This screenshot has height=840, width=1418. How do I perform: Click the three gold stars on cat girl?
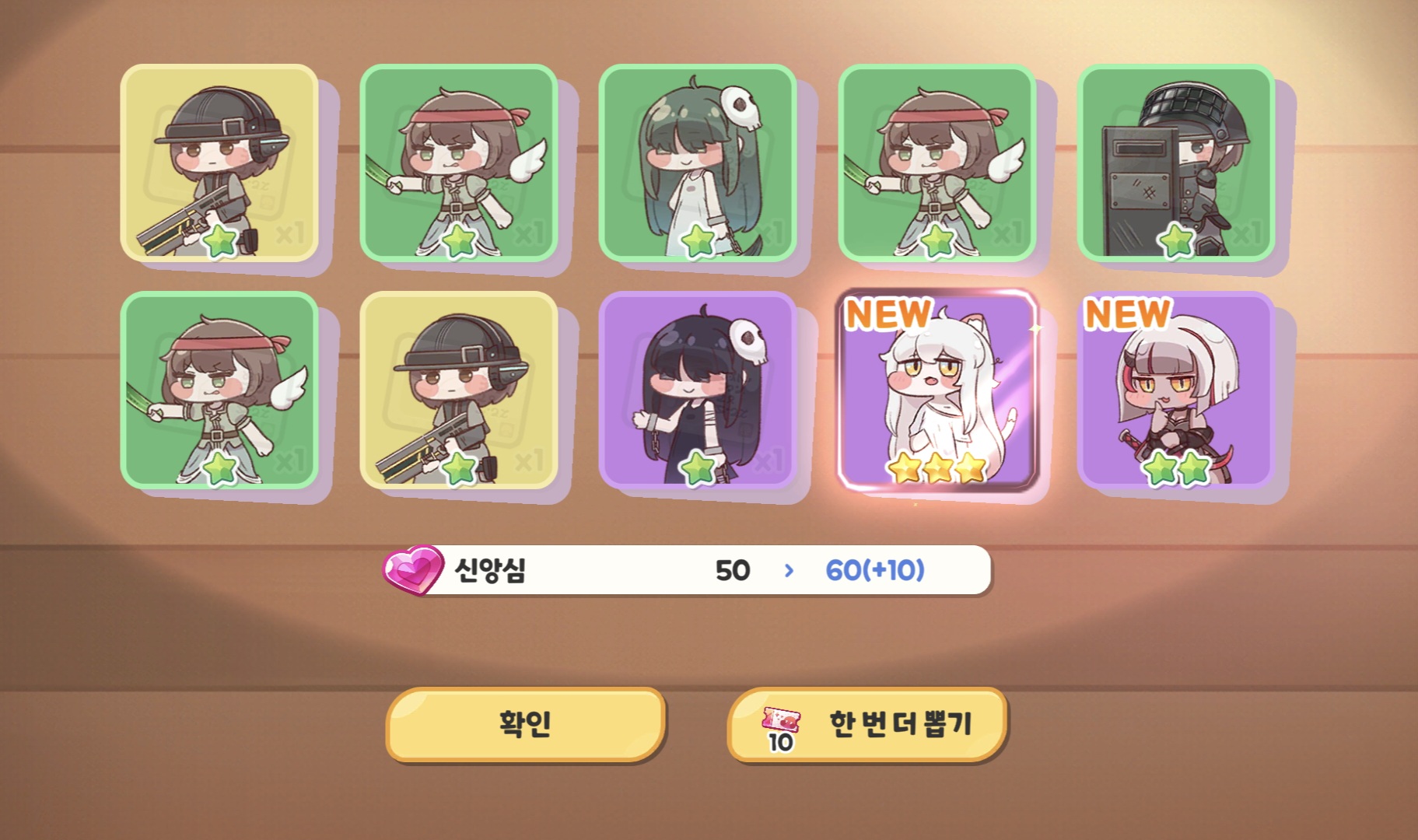[937, 468]
